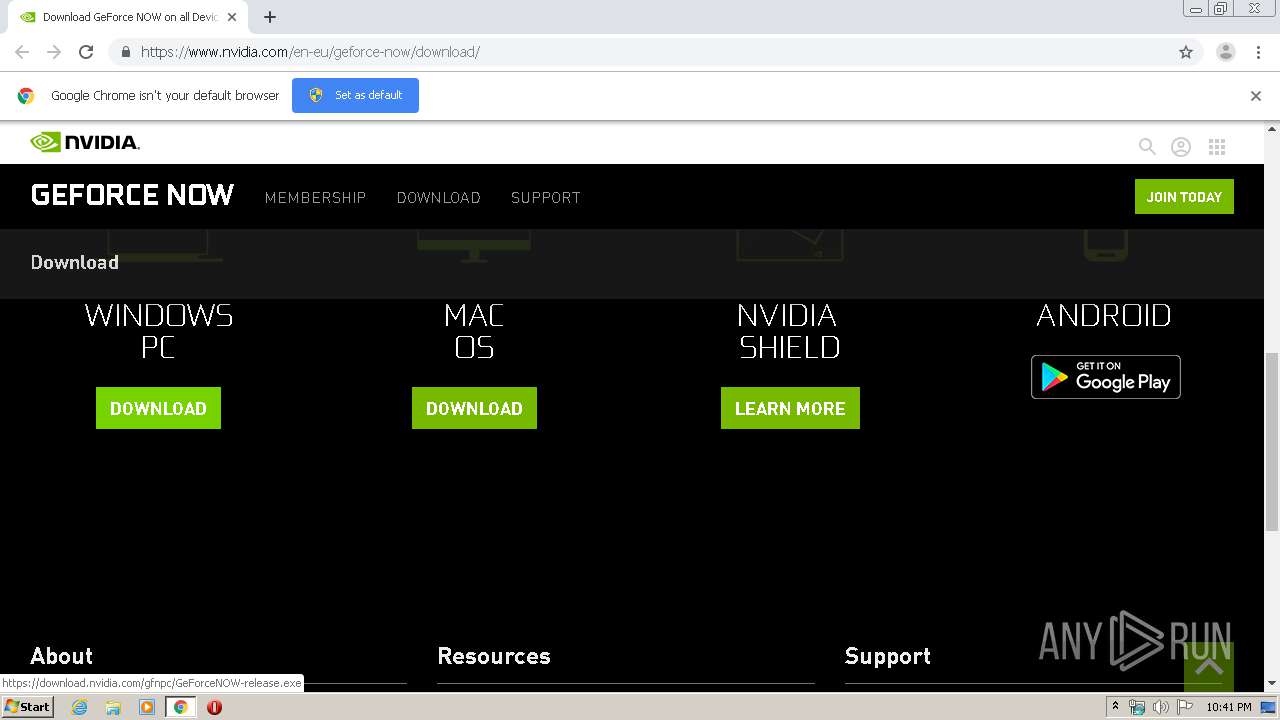Open the Chrome profile avatar
1280x720 pixels.
[x=1226, y=52]
